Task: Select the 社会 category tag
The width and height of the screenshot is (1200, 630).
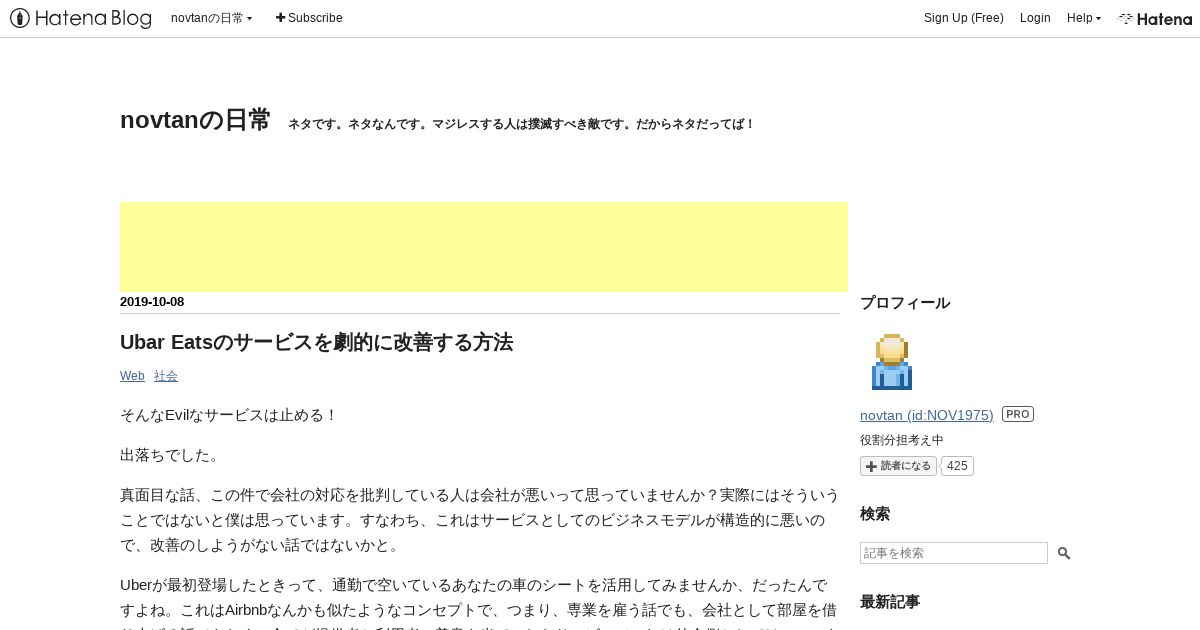Action: pyautogui.click(x=166, y=376)
